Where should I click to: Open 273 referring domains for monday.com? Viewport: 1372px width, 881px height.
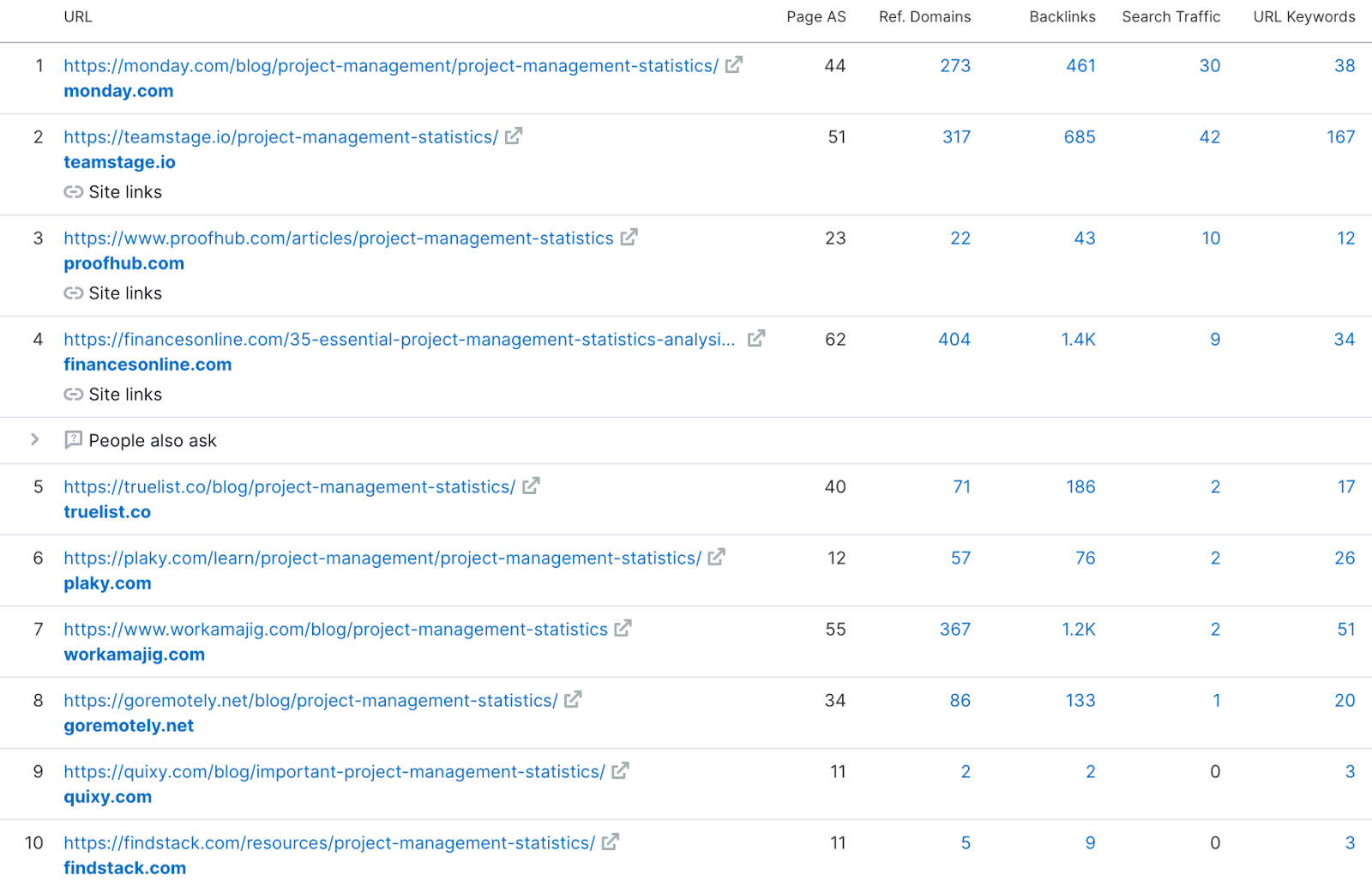[955, 66]
